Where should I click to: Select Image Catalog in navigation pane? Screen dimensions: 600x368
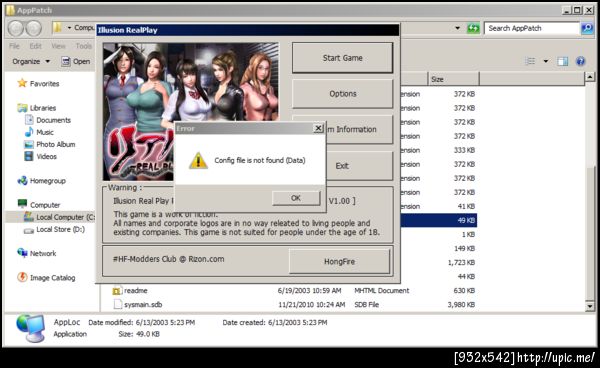(52, 278)
